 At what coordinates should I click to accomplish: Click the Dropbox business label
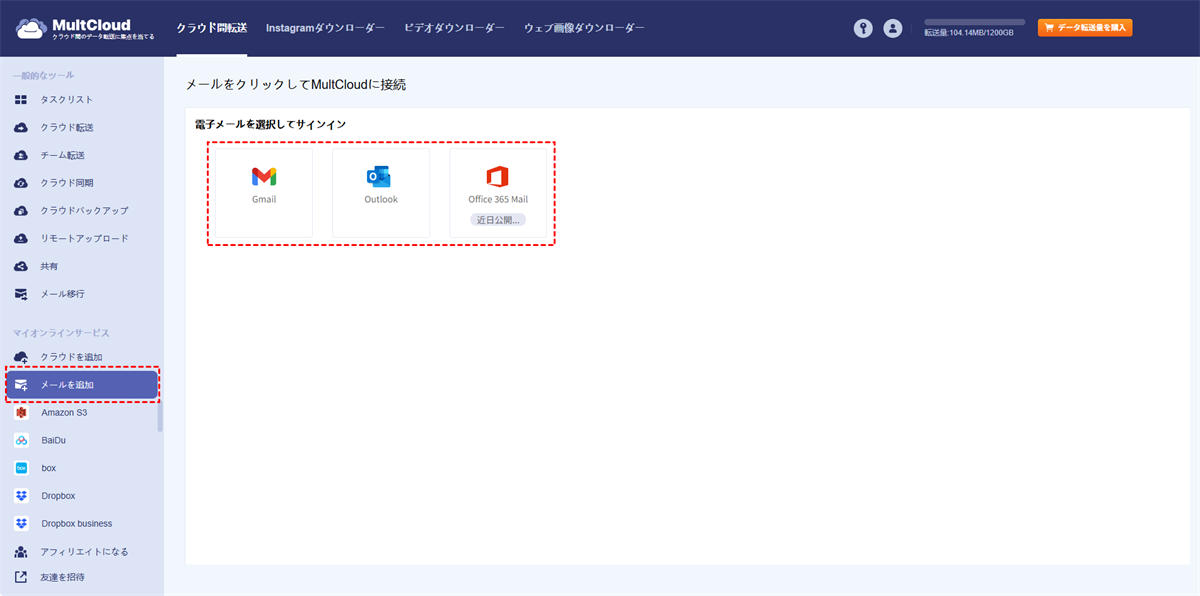point(77,524)
